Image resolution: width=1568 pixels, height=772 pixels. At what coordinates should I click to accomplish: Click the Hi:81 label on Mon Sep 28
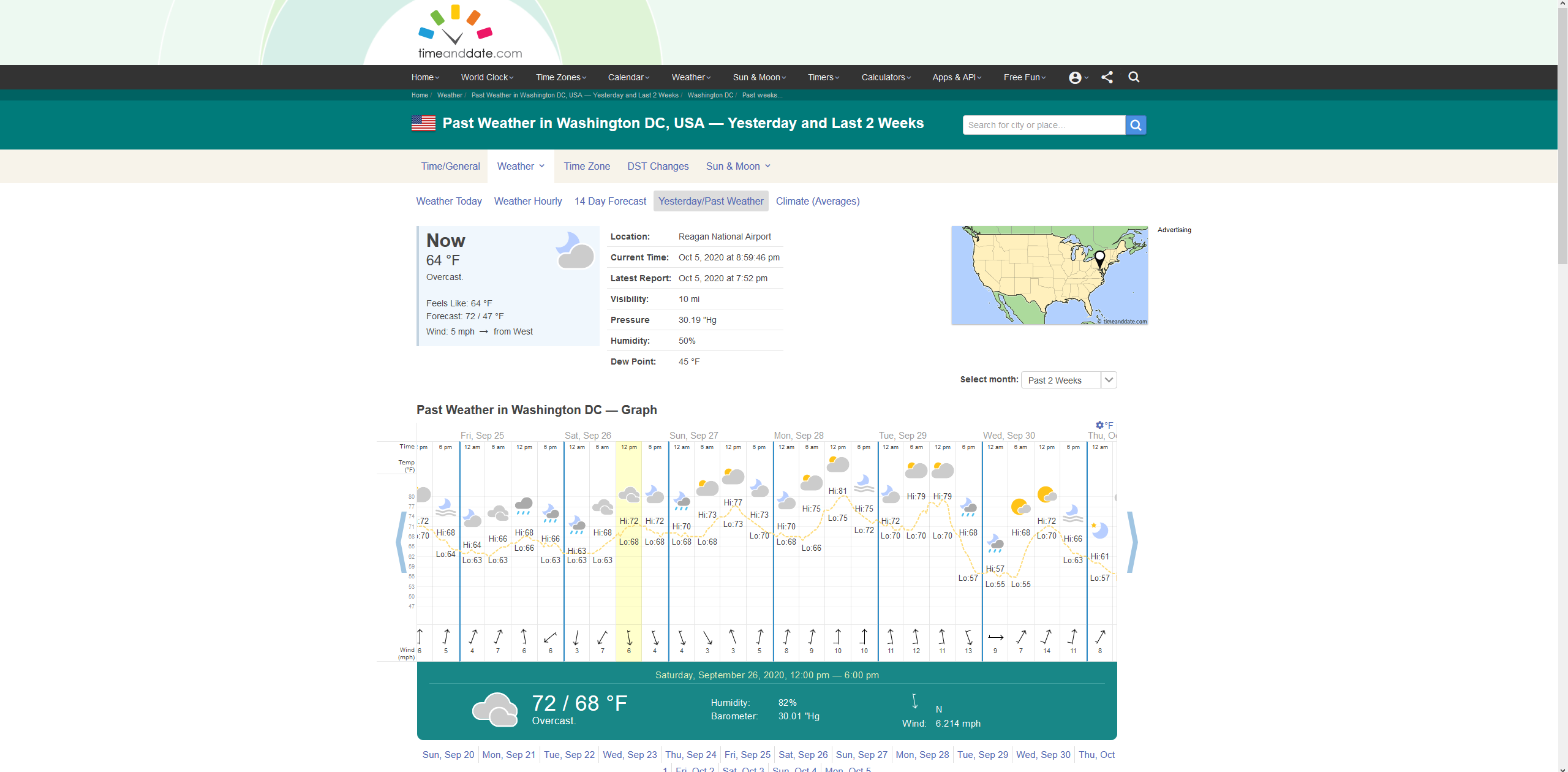tap(837, 491)
